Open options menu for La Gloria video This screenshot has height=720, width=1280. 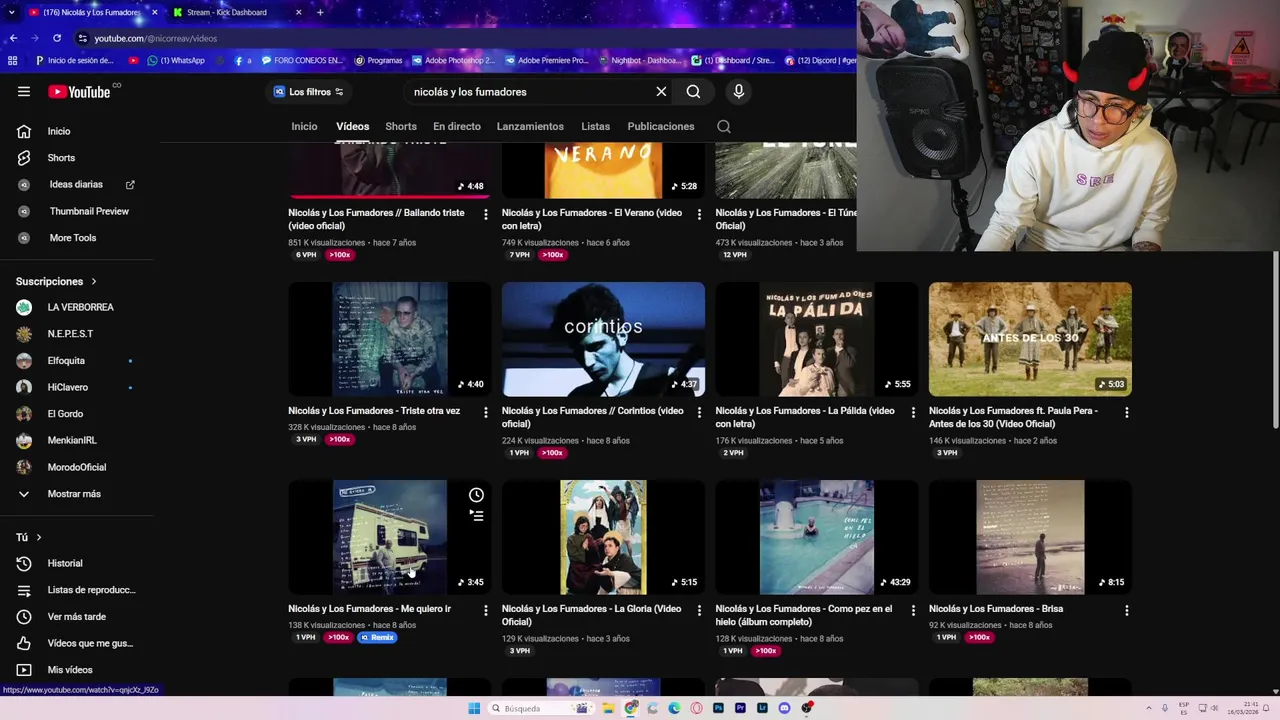(699, 610)
